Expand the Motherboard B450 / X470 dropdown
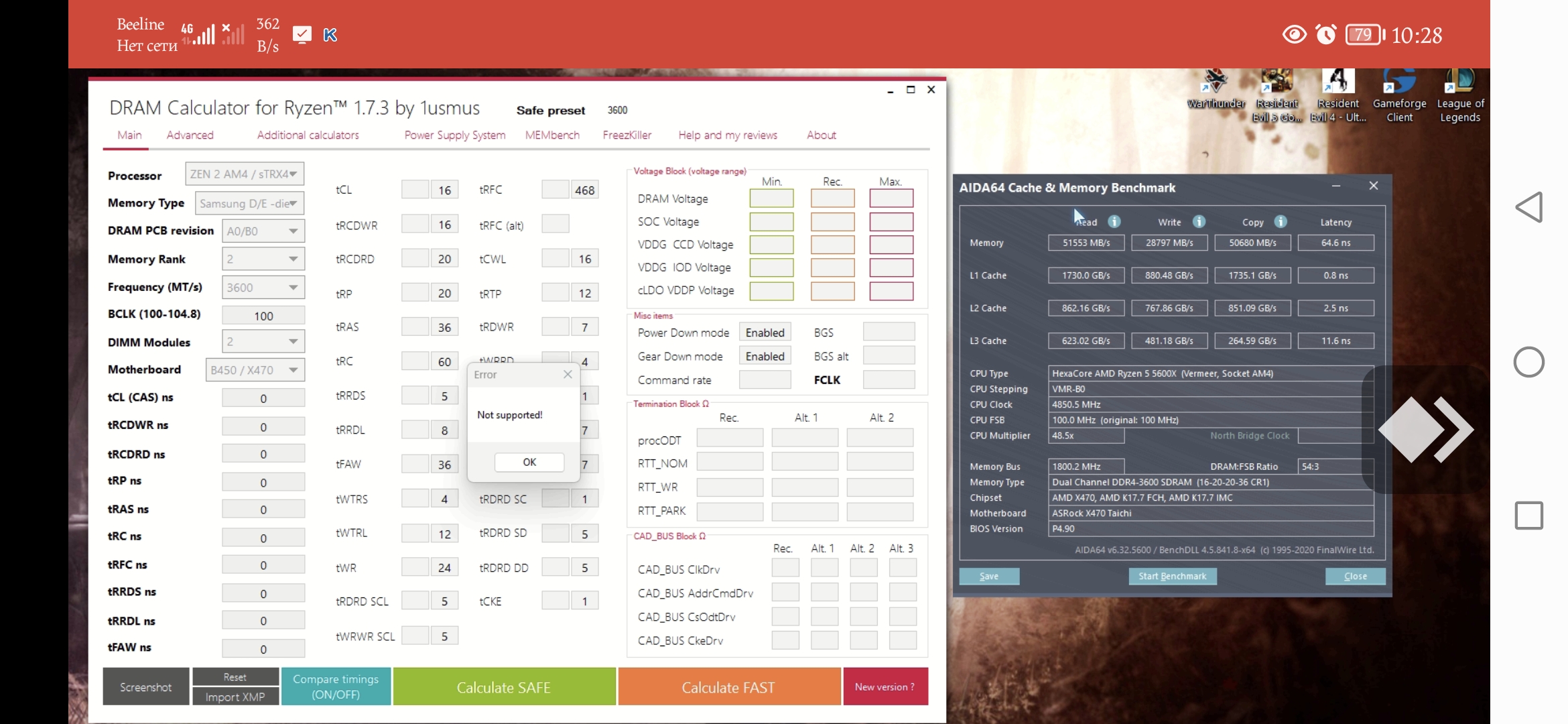The height and width of the screenshot is (724, 1568). 255,370
